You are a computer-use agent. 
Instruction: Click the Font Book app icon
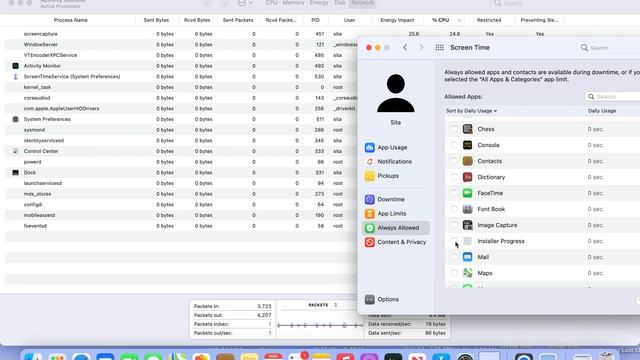[467, 209]
